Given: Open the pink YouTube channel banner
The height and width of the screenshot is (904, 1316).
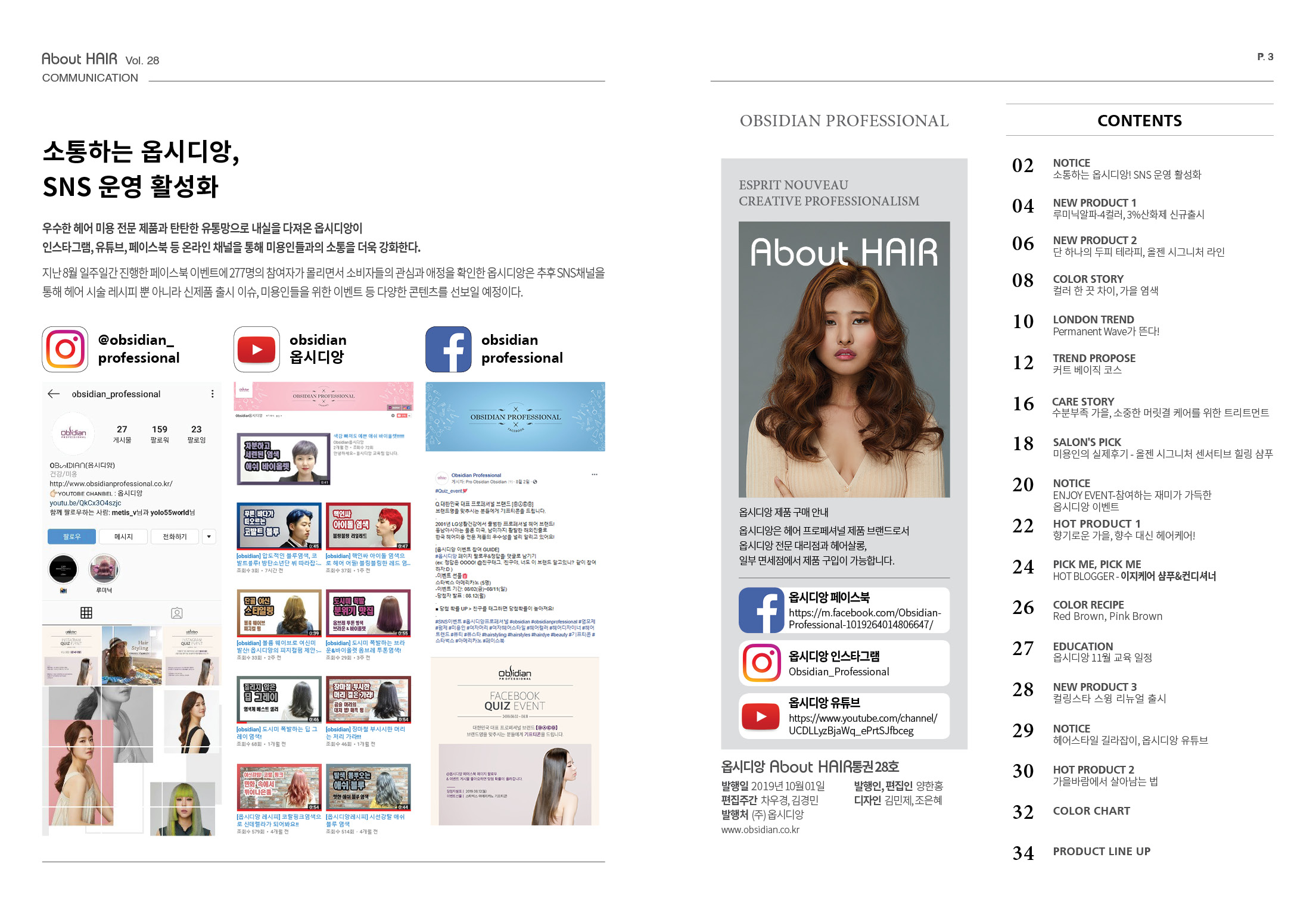Looking at the screenshot, I should [323, 396].
